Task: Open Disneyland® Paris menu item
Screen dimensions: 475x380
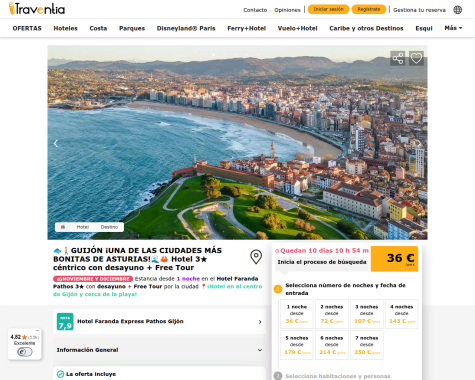Action: 186,28
